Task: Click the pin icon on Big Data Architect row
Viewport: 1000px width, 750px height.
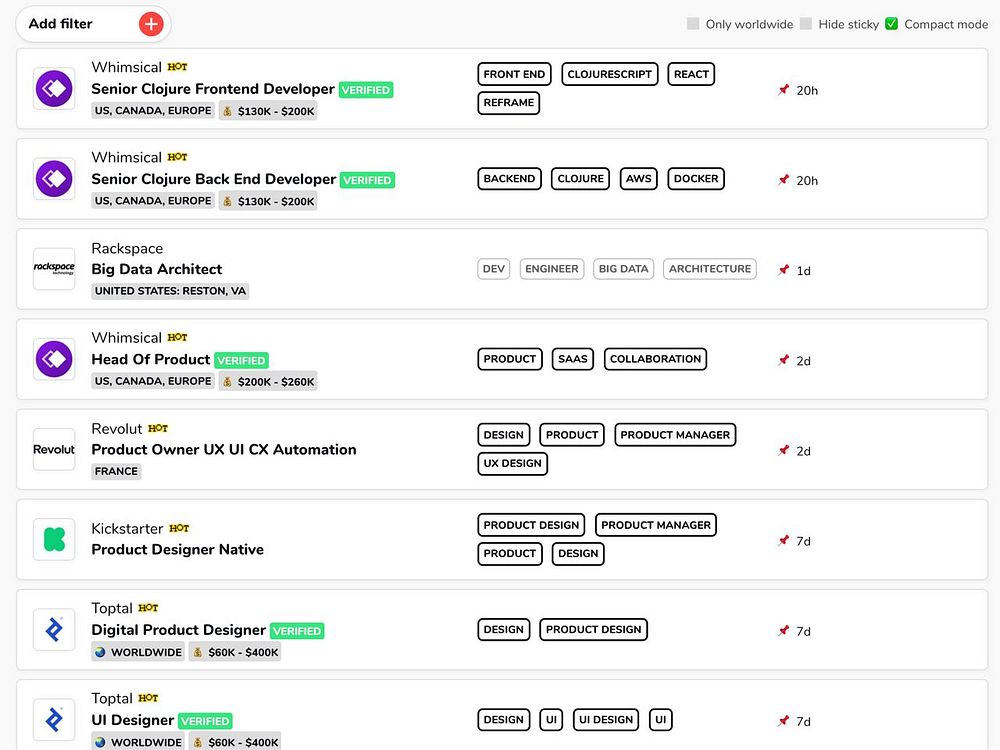Action: [x=784, y=270]
